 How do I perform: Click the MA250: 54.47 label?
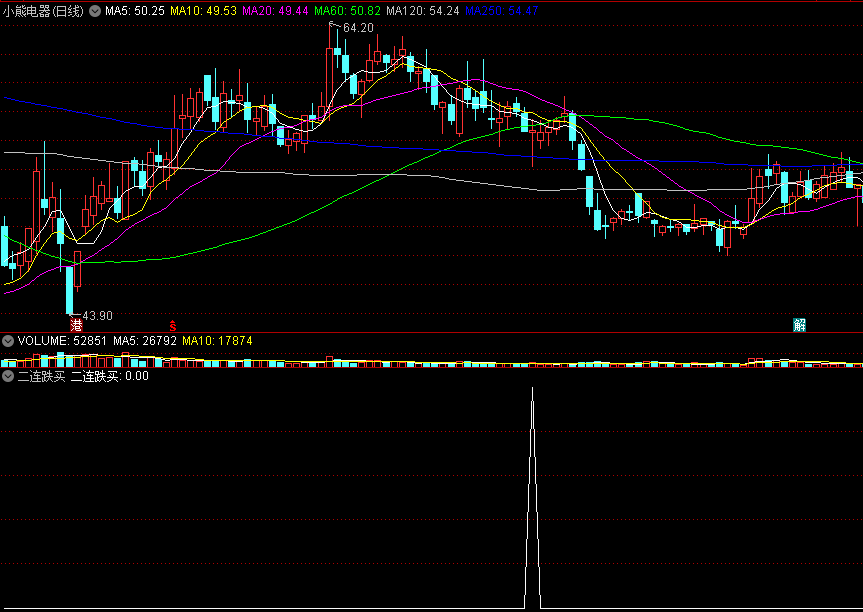(501, 11)
